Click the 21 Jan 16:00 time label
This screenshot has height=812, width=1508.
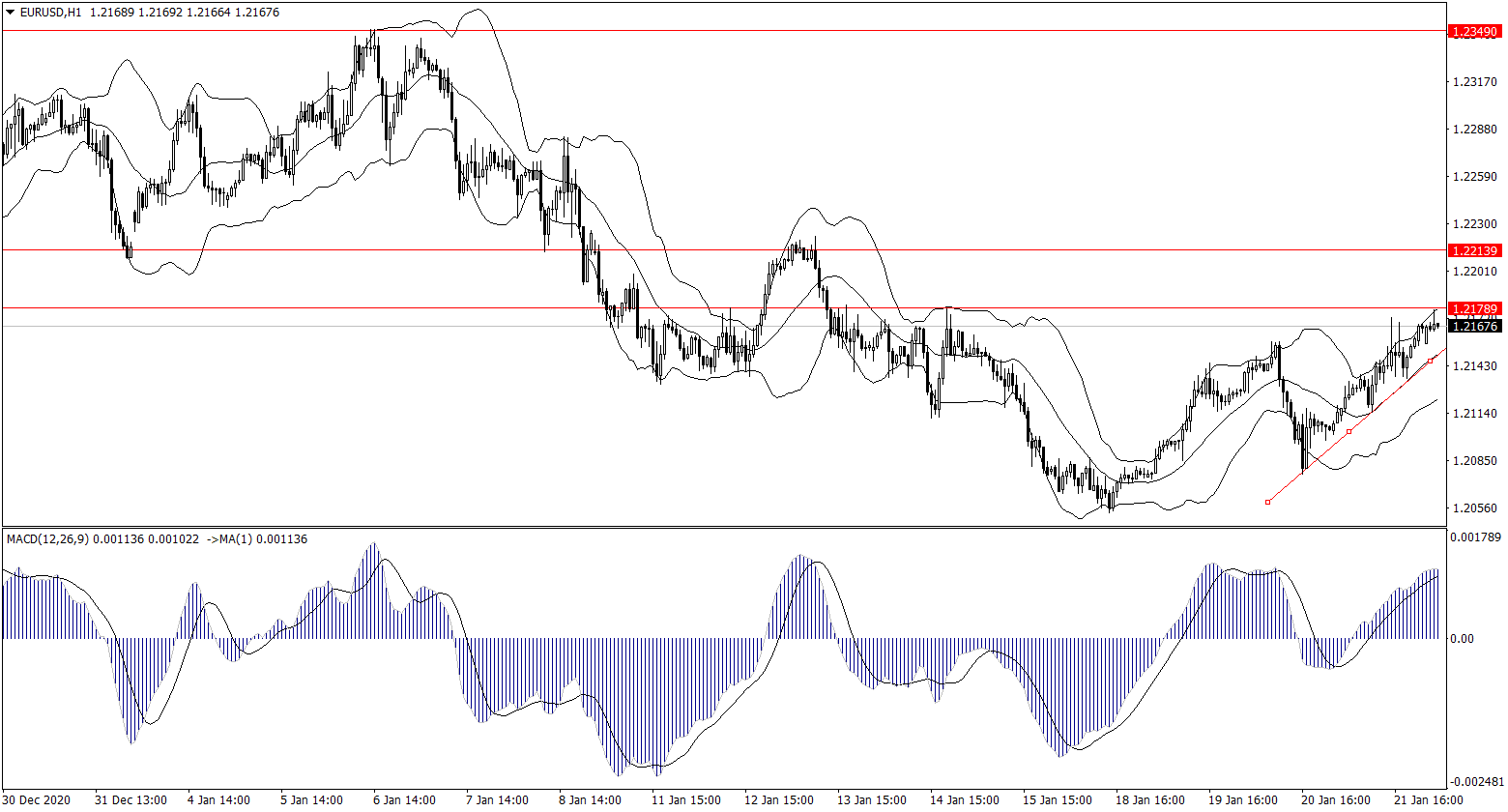pos(1429,800)
